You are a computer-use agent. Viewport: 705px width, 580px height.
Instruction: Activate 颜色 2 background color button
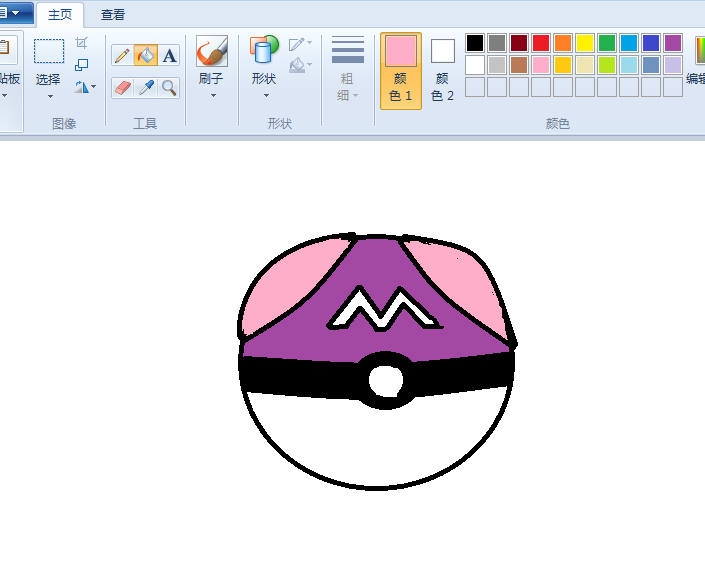tap(442, 71)
